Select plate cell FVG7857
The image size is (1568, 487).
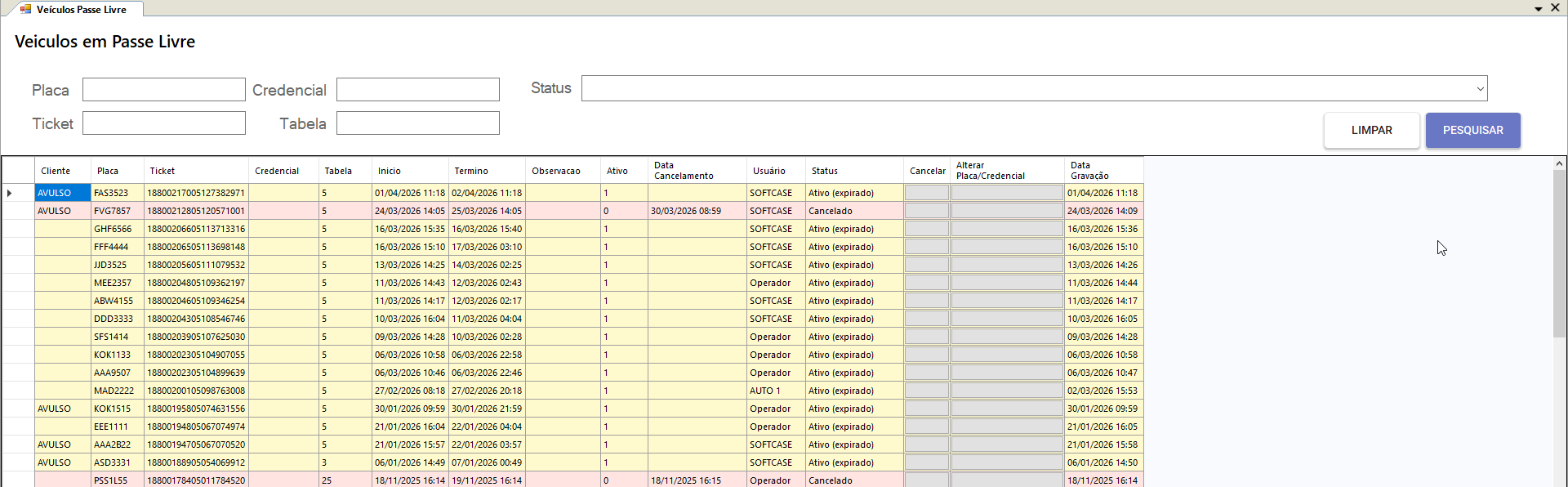(x=118, y=211)
